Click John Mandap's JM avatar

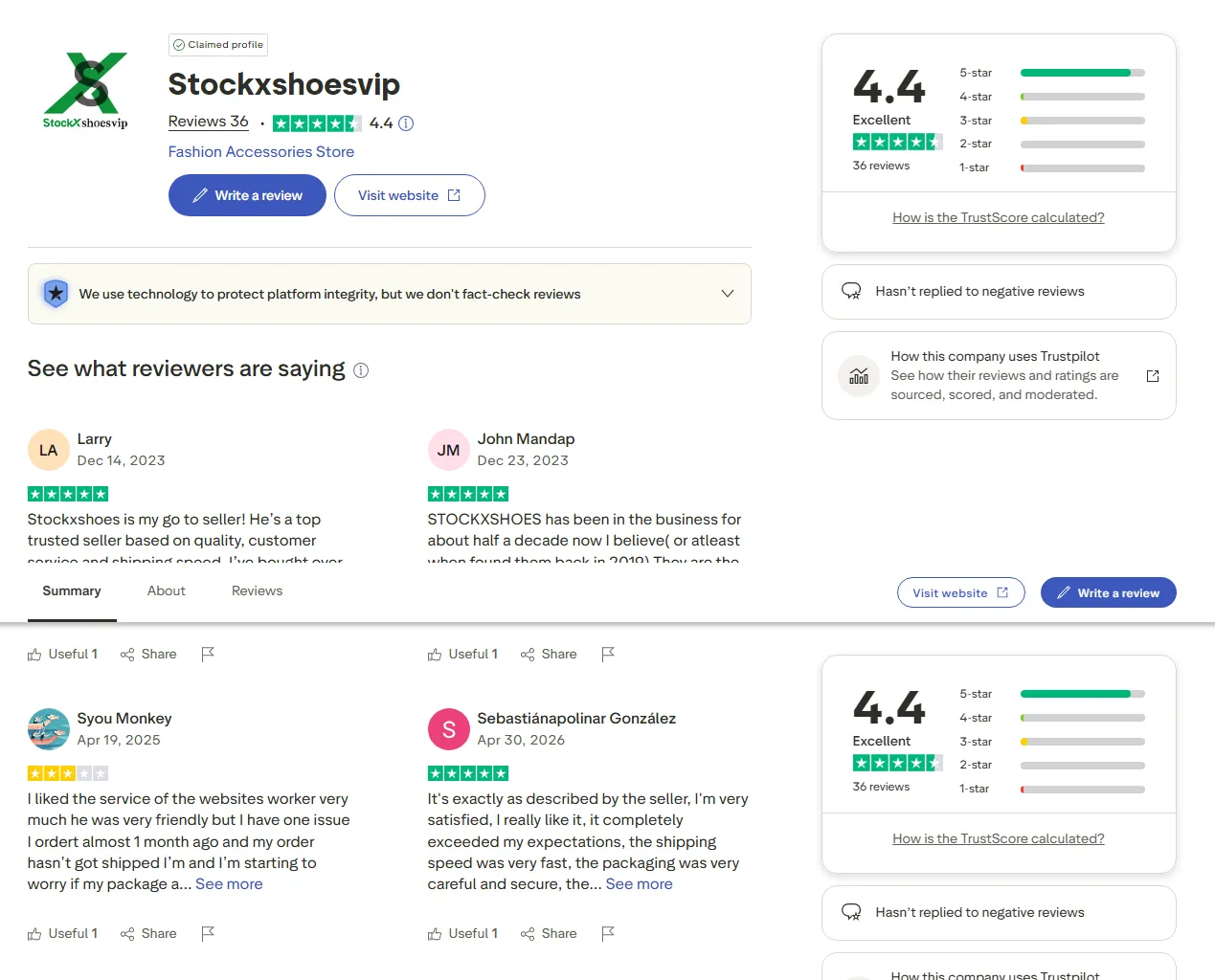[448, 450]
